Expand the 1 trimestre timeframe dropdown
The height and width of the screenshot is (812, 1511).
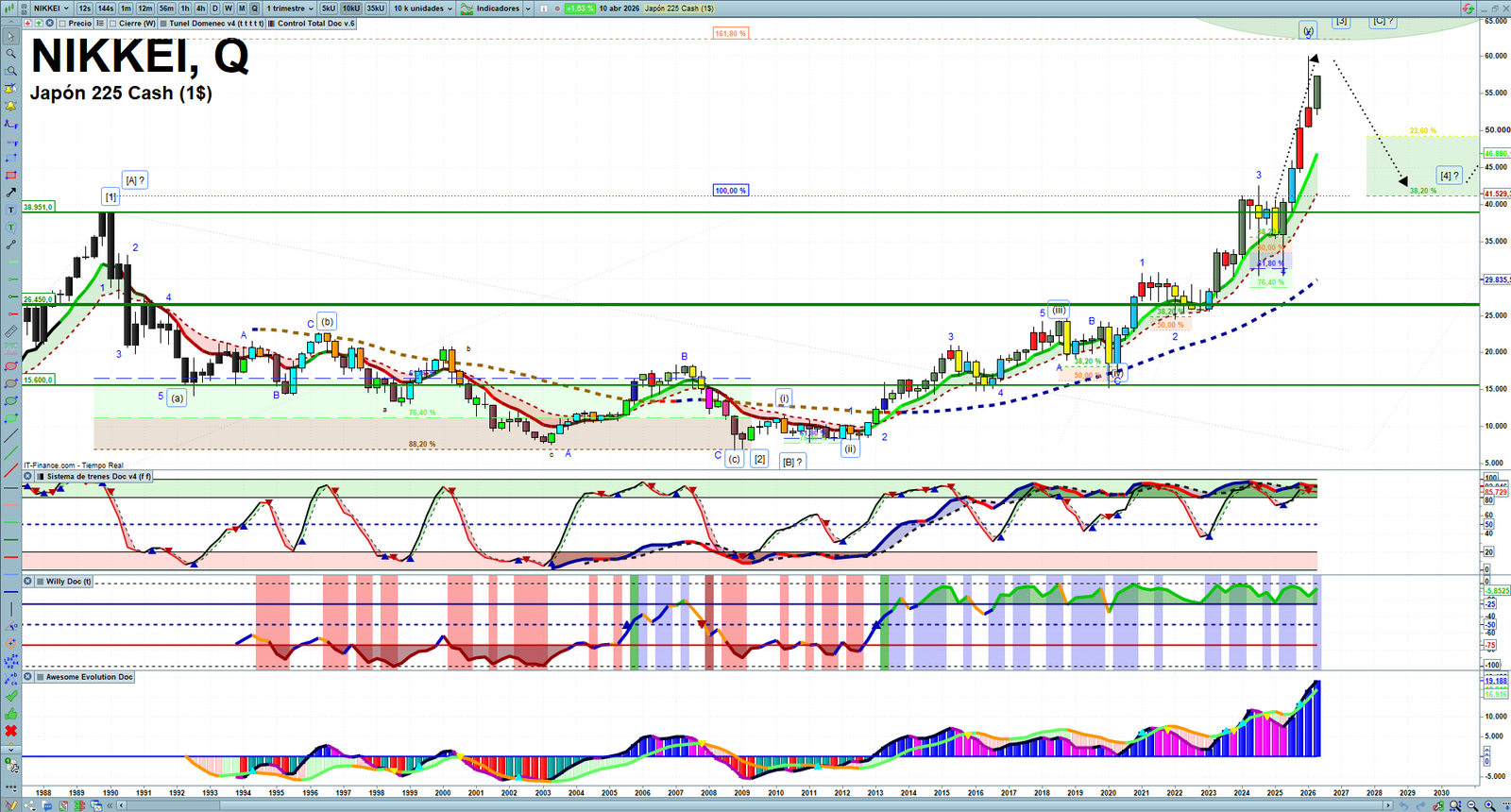click(290, 8)
